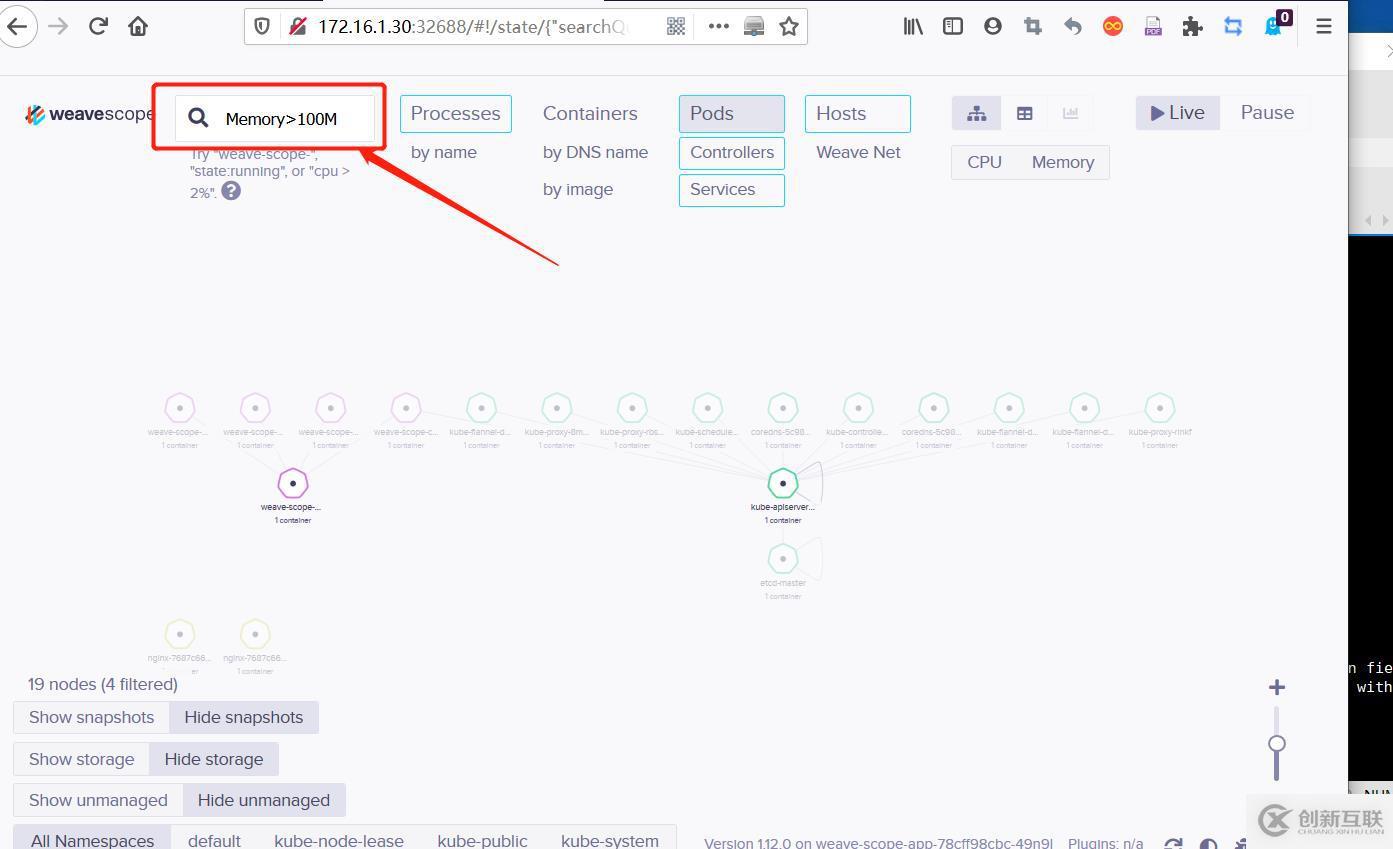Open the Containers topology

590,114
